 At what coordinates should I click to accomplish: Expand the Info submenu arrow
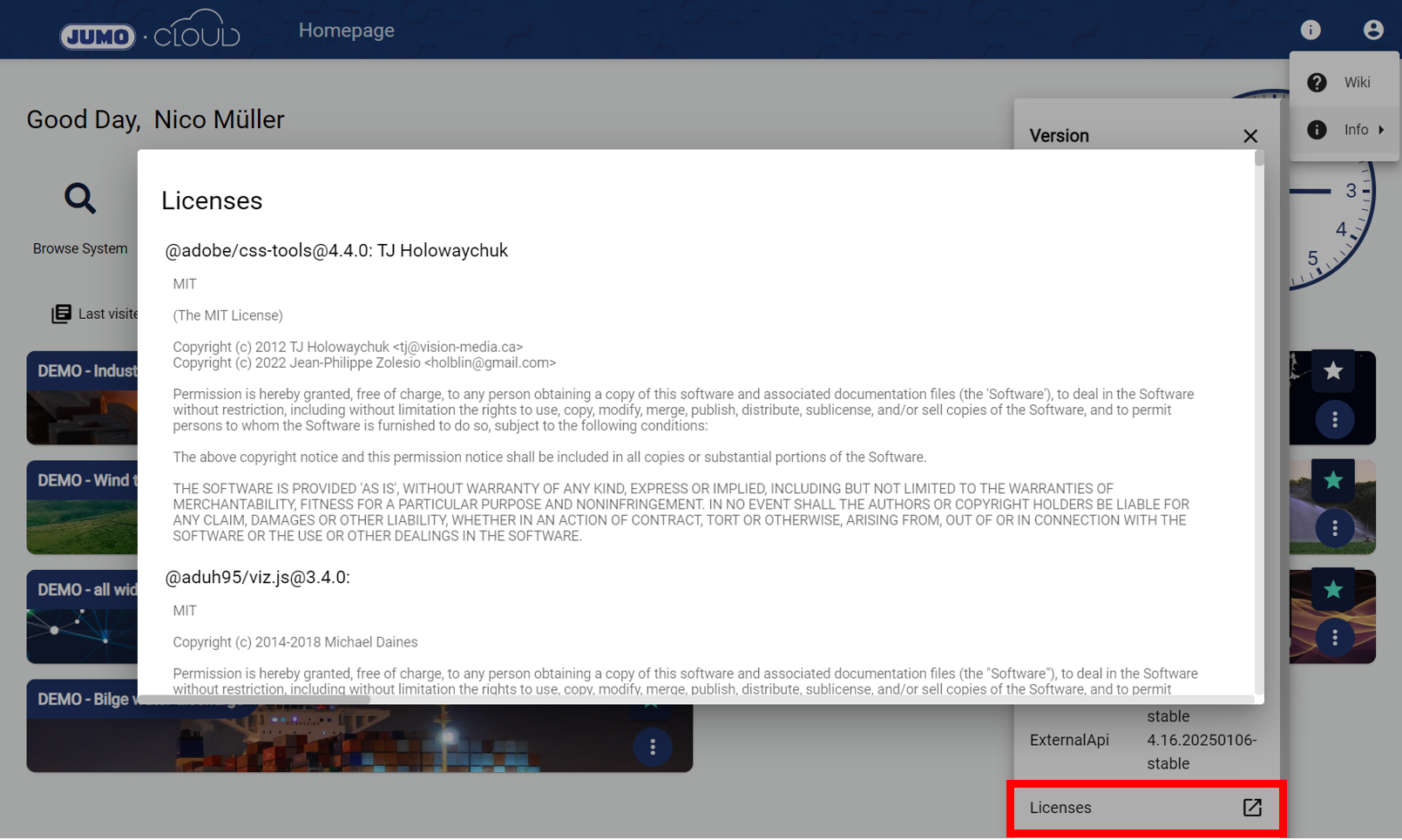click(1381, 130)
